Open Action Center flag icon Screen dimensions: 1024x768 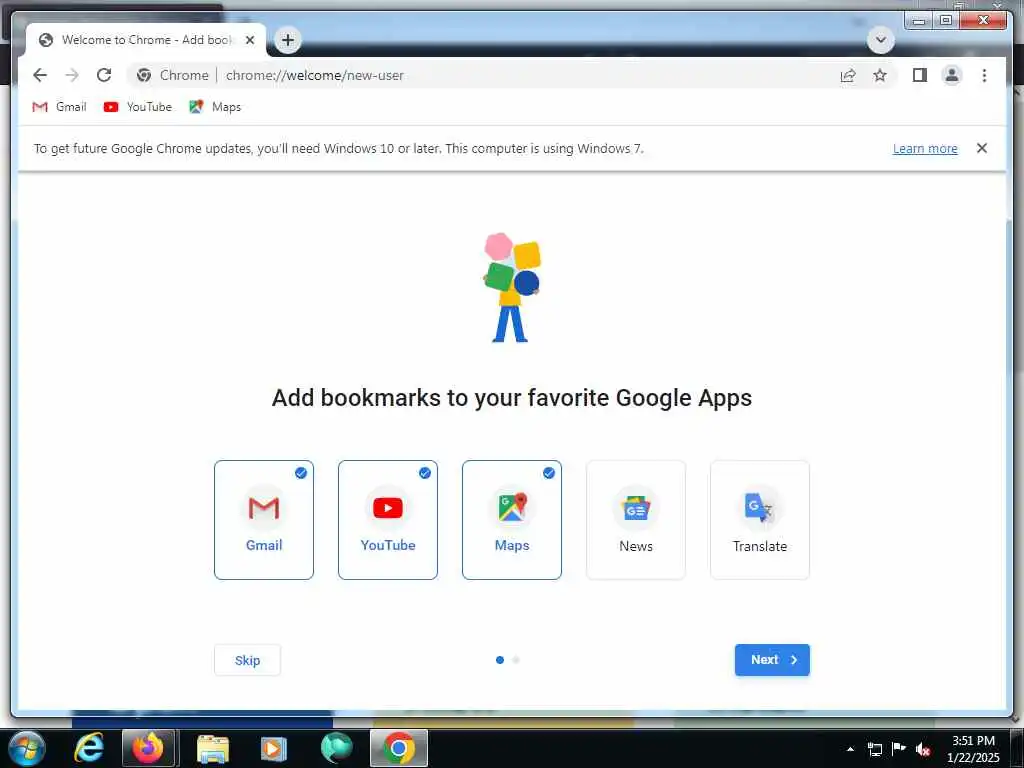click(899, 749)
